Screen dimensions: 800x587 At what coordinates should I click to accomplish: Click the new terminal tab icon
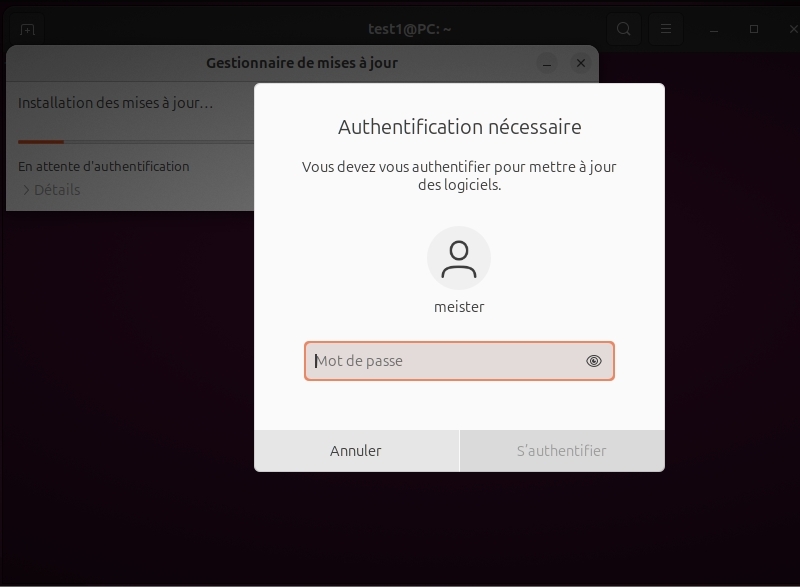25,28
